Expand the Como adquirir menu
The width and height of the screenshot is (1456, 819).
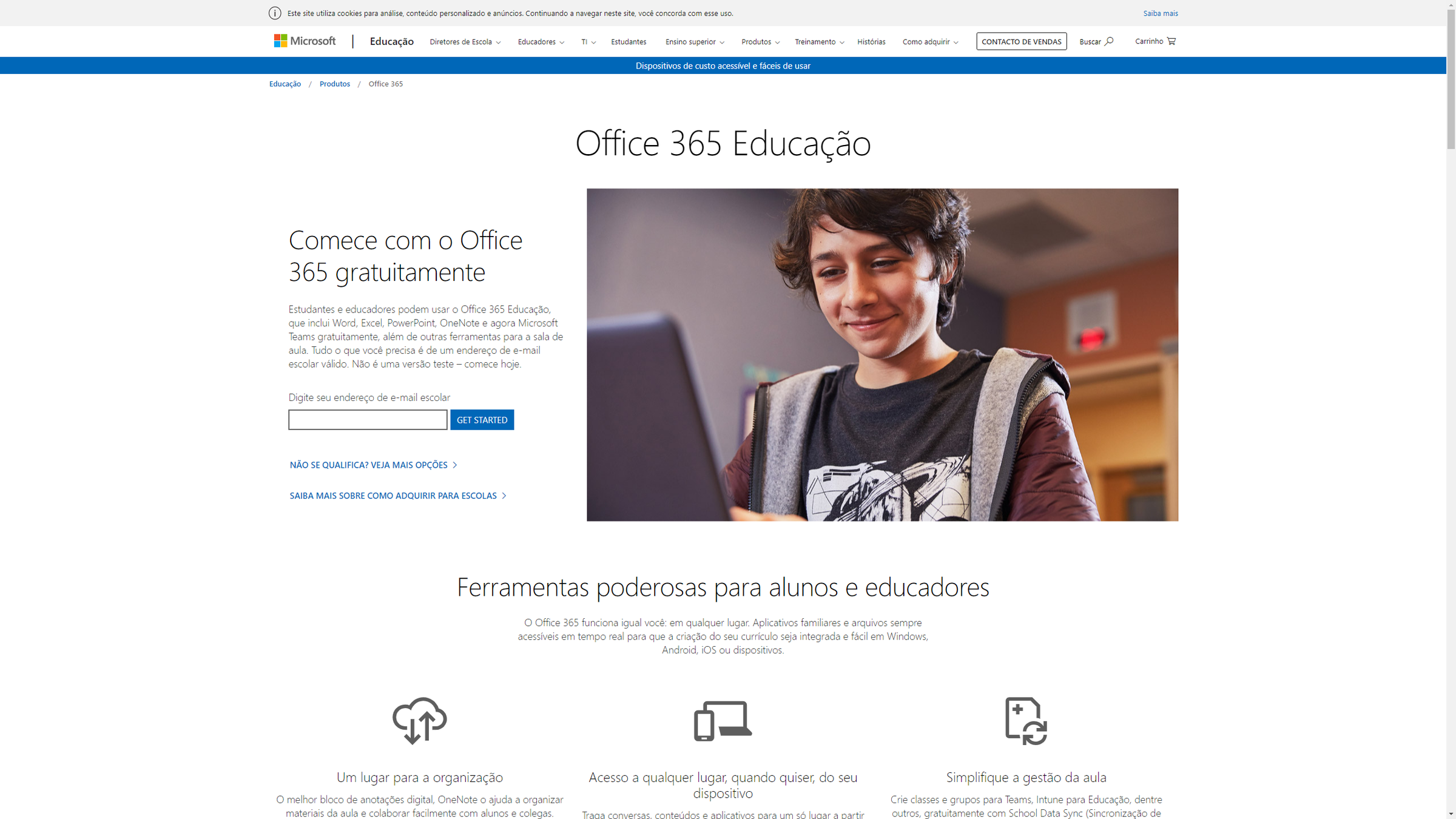[x=930, y=42]
